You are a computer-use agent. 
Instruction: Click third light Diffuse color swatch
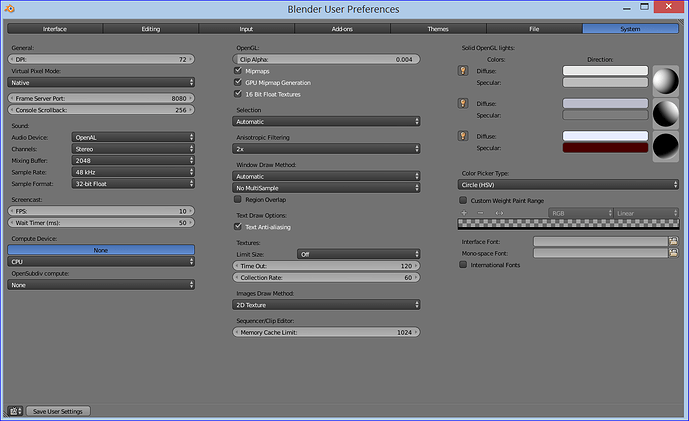coord(605,136)
